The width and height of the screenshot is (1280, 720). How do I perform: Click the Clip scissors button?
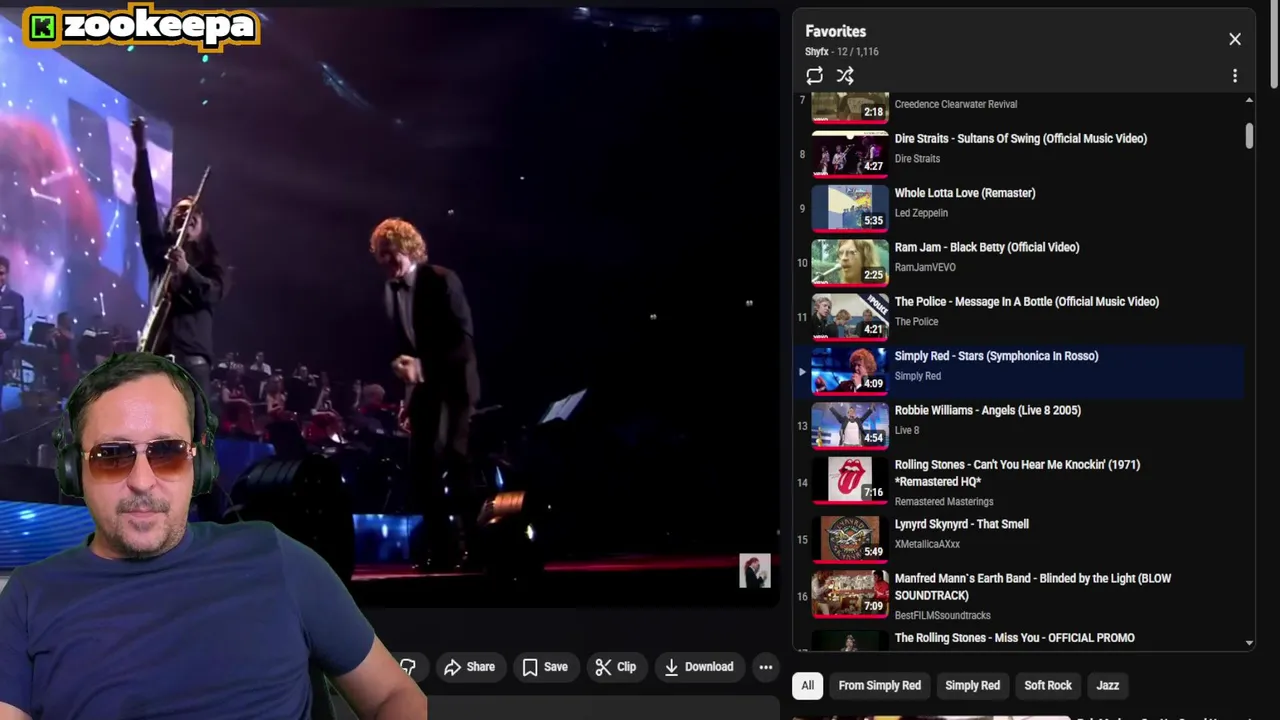pos(616,667)
